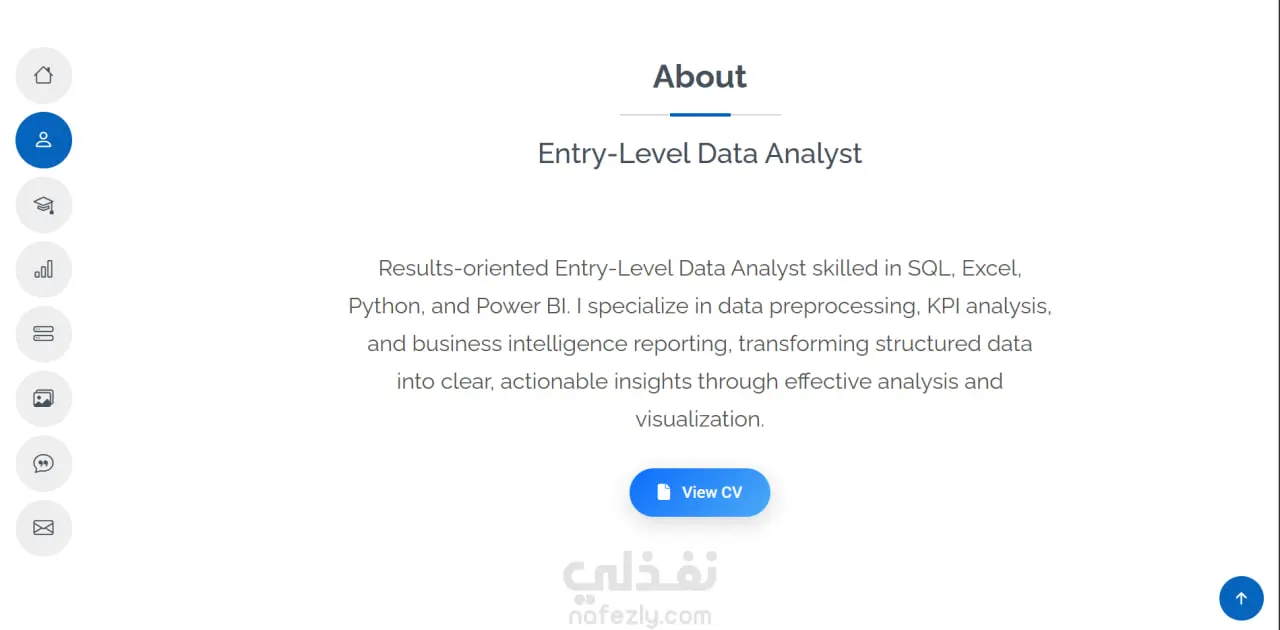The image size is (1280, 630).
Task: Select the About heading
Action: pyautogui.click(x=700, y=77)
